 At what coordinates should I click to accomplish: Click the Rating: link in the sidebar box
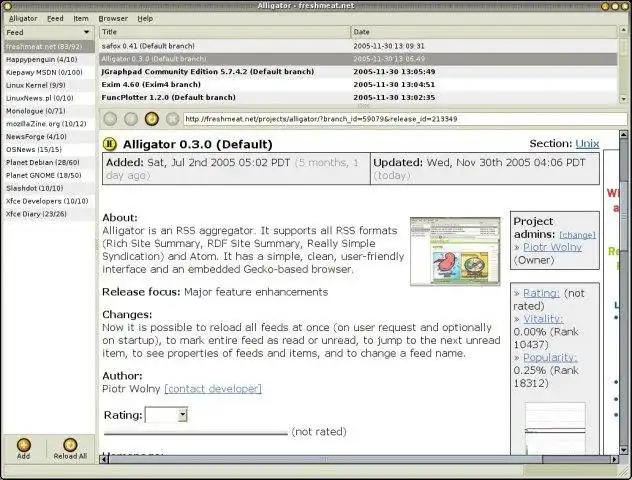(x=541, y=293)
